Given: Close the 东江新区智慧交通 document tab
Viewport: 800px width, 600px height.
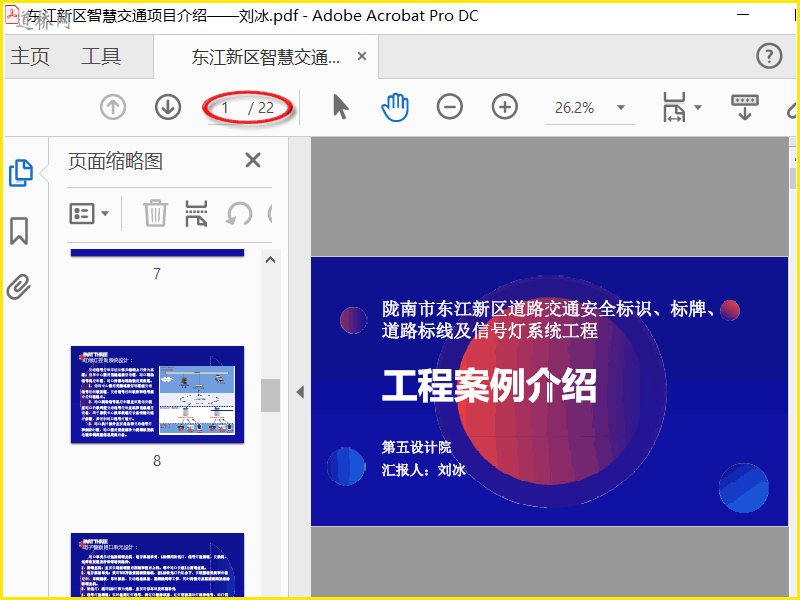Looking at the screenshot, I should pyautogui.click(x=362, y=56).
